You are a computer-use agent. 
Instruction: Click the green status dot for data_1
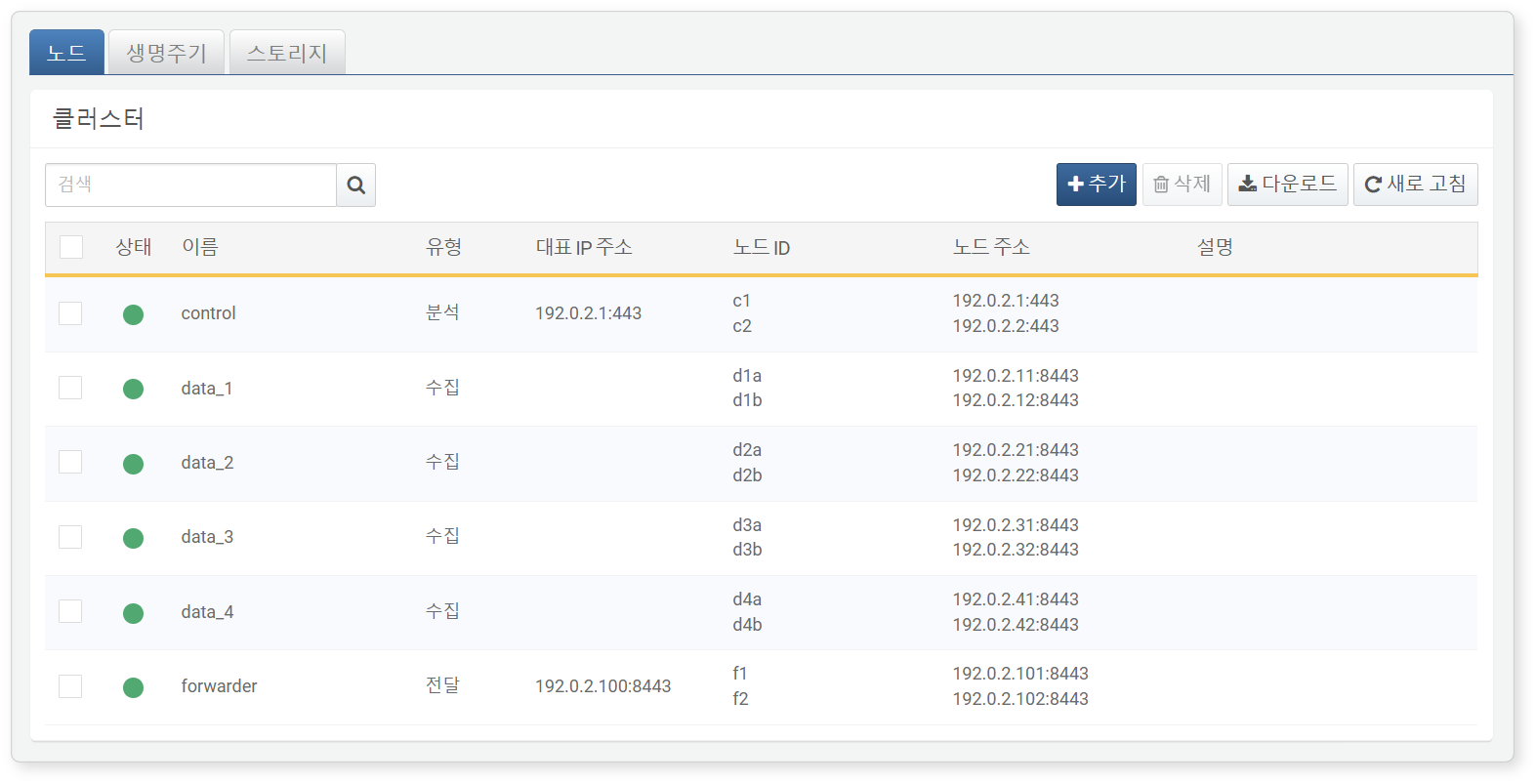coord(134,389)
